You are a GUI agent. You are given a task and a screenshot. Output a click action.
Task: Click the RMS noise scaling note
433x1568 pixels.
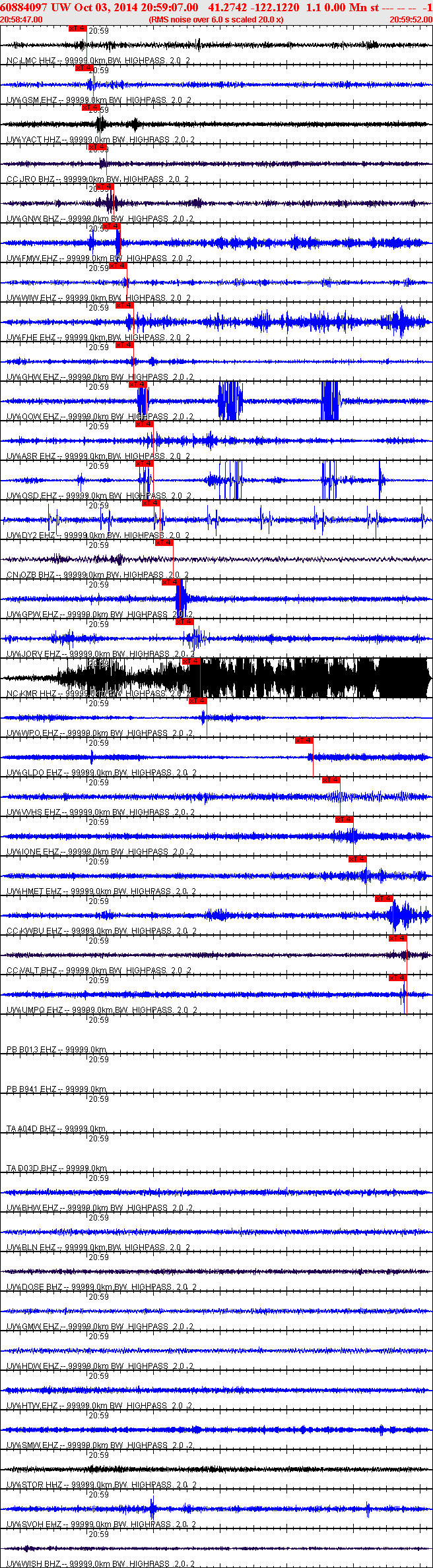tap(216, 20)
